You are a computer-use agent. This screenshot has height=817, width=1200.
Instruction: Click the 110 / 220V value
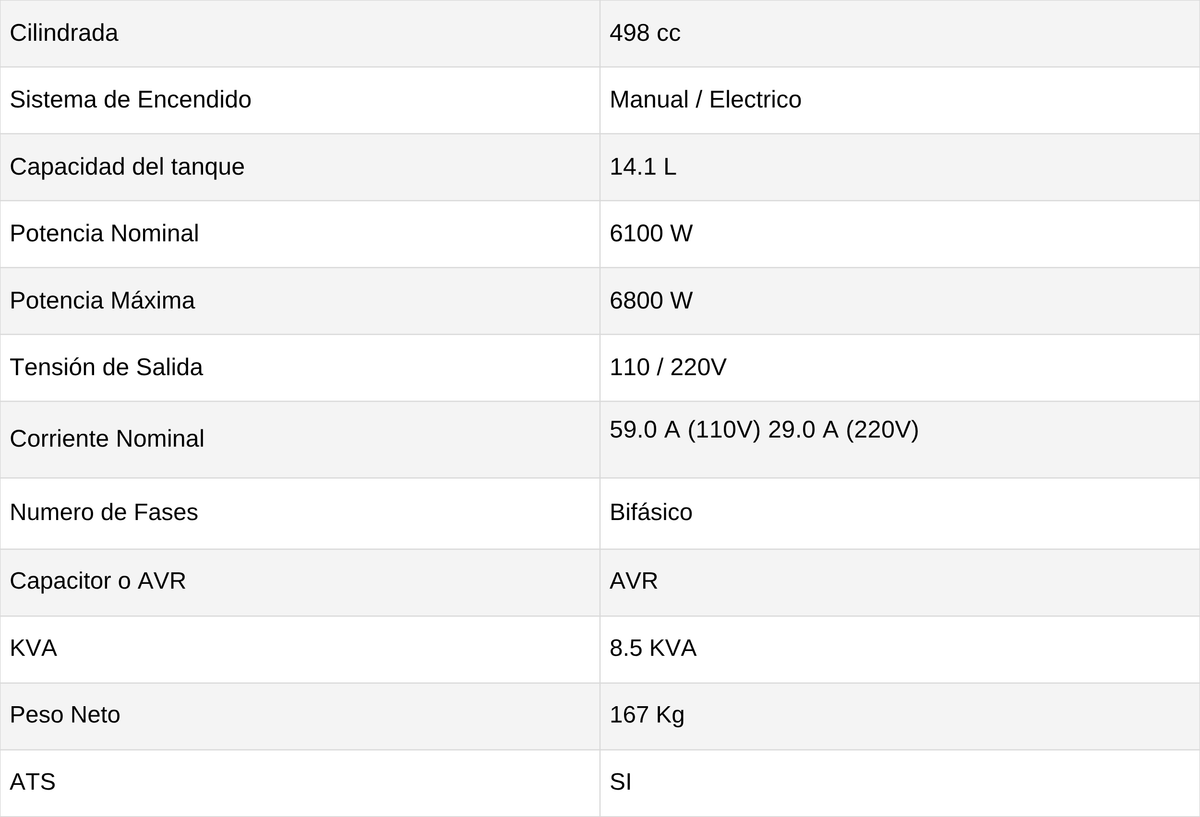668,367
